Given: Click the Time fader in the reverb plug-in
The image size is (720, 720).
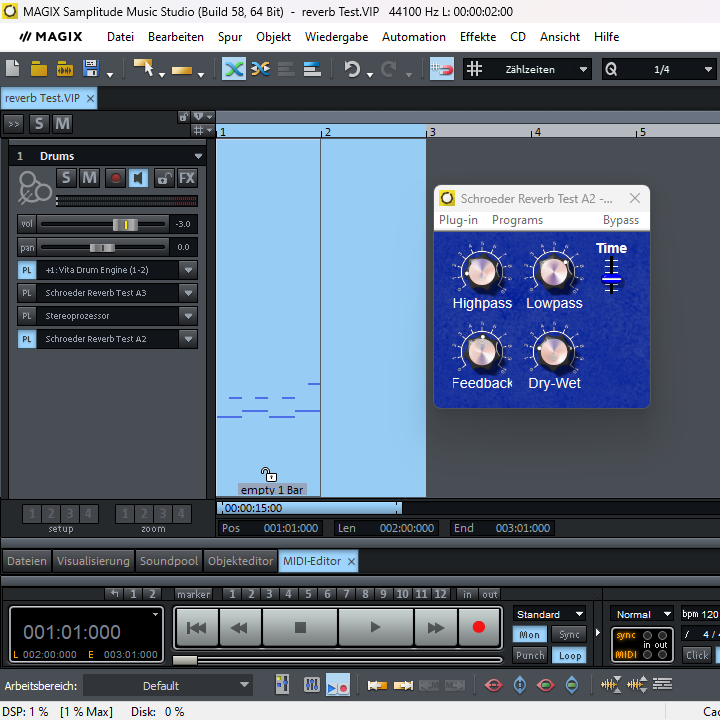Looking at the screenshot, I should [611, 278].
